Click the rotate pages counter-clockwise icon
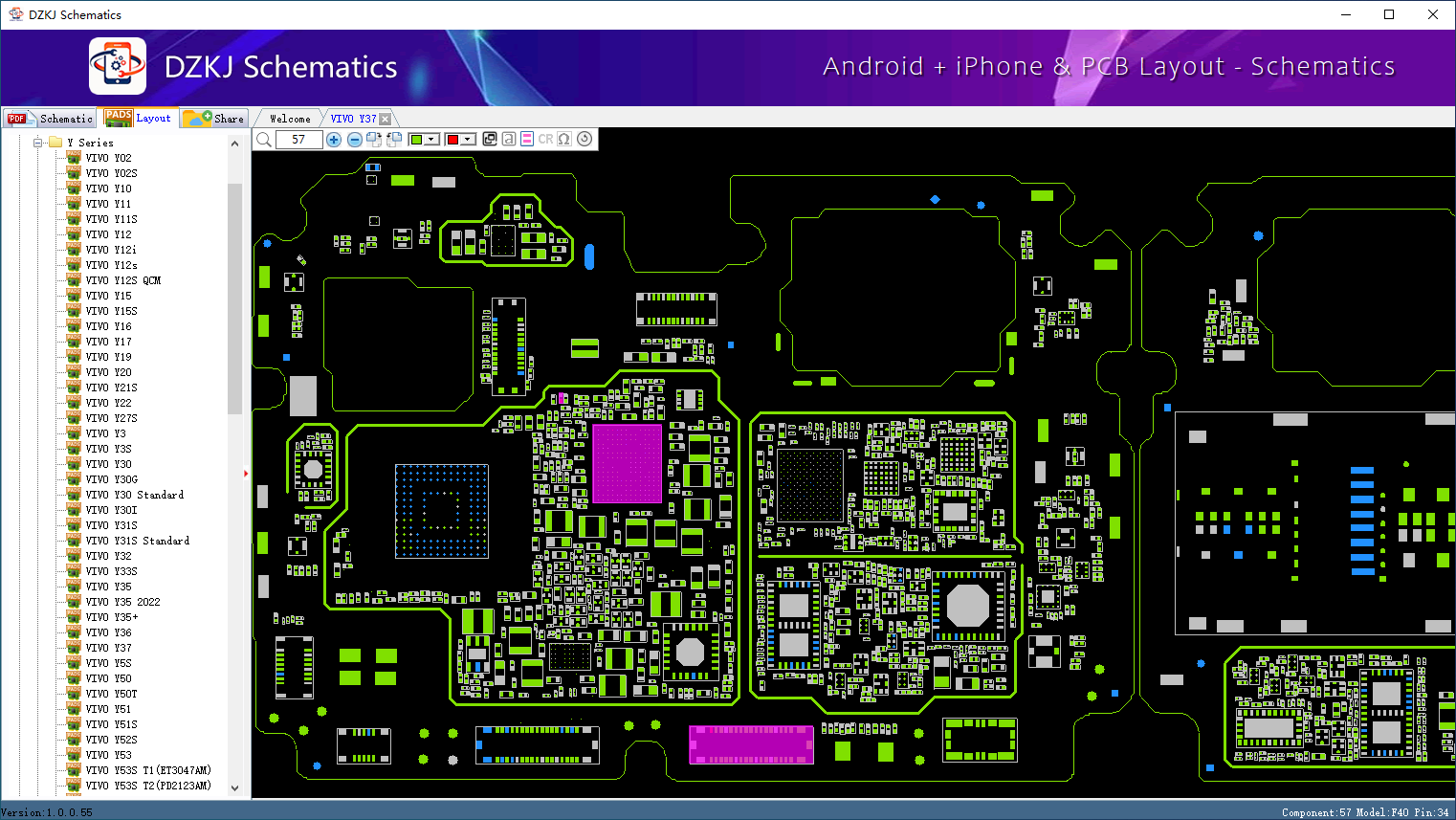This screenshot has width=1456, height=820. (394, 140)
